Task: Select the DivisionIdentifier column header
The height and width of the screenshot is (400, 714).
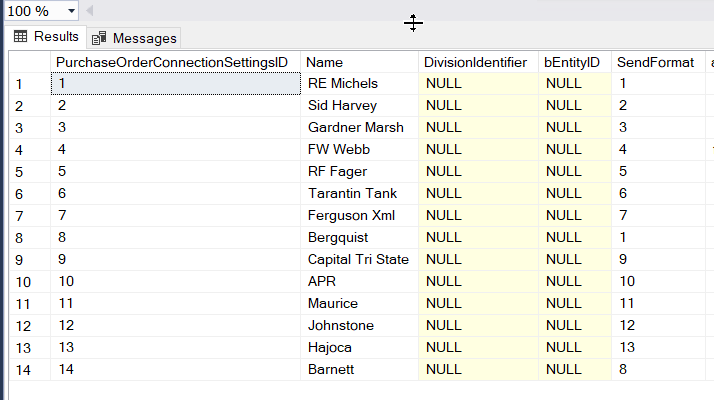Action: pyautogui.click(x=478, y=62)
